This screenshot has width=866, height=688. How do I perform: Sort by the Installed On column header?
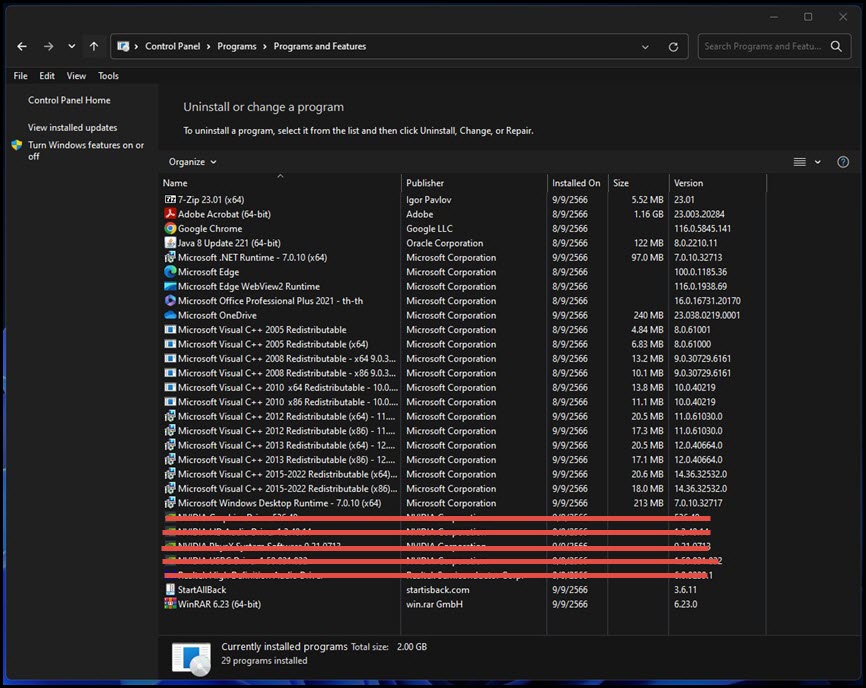click(577, 183)
